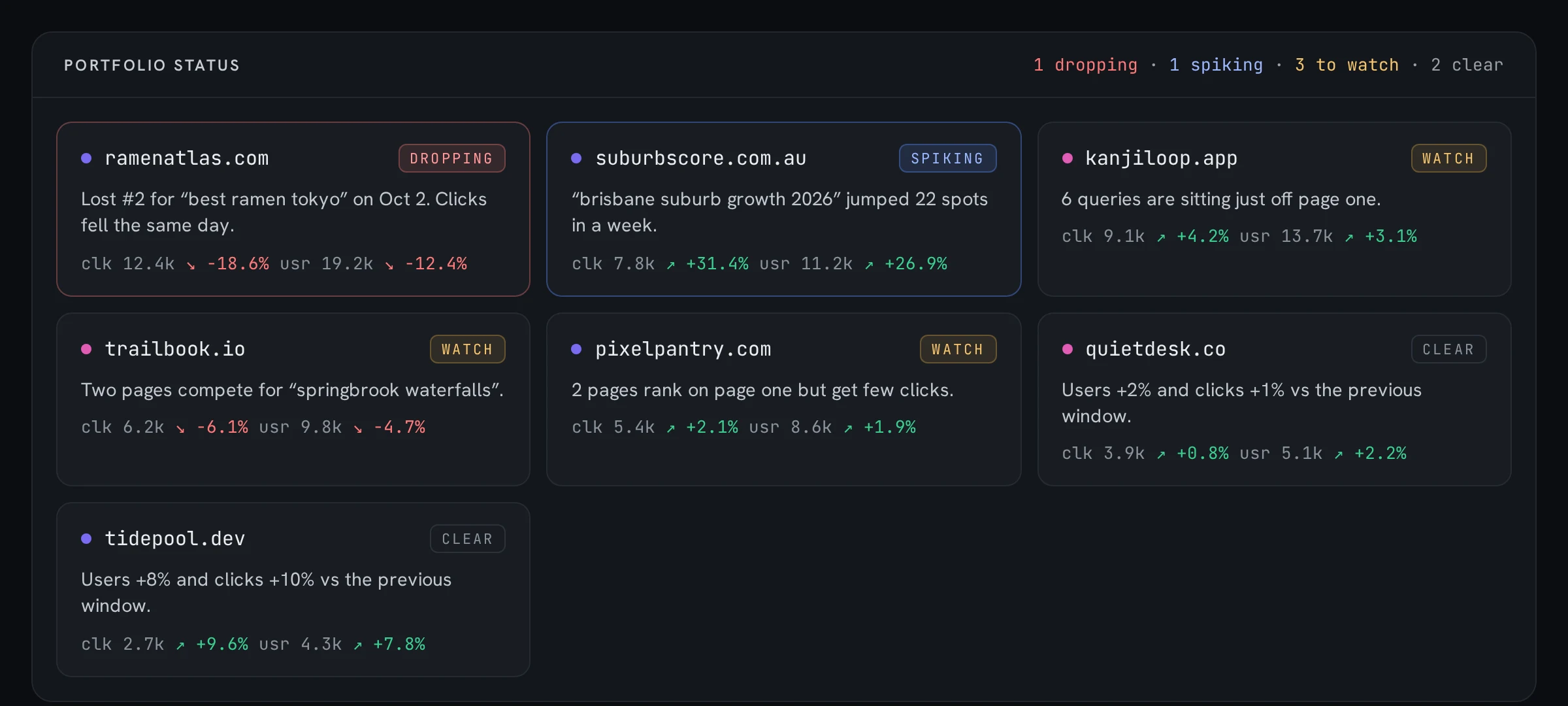Click the -18.6% clicks change on ramenatlas.com
The image size is (1568, 706).
(x=238, y=263)
